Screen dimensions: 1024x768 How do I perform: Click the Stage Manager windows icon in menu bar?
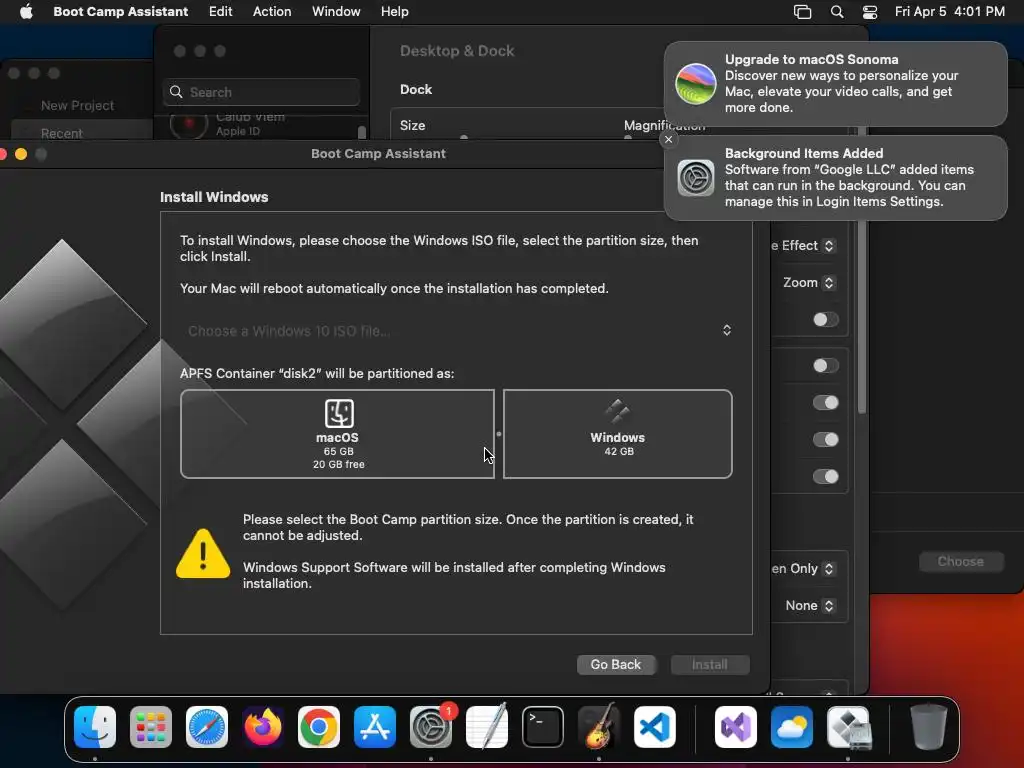(802, 12)
